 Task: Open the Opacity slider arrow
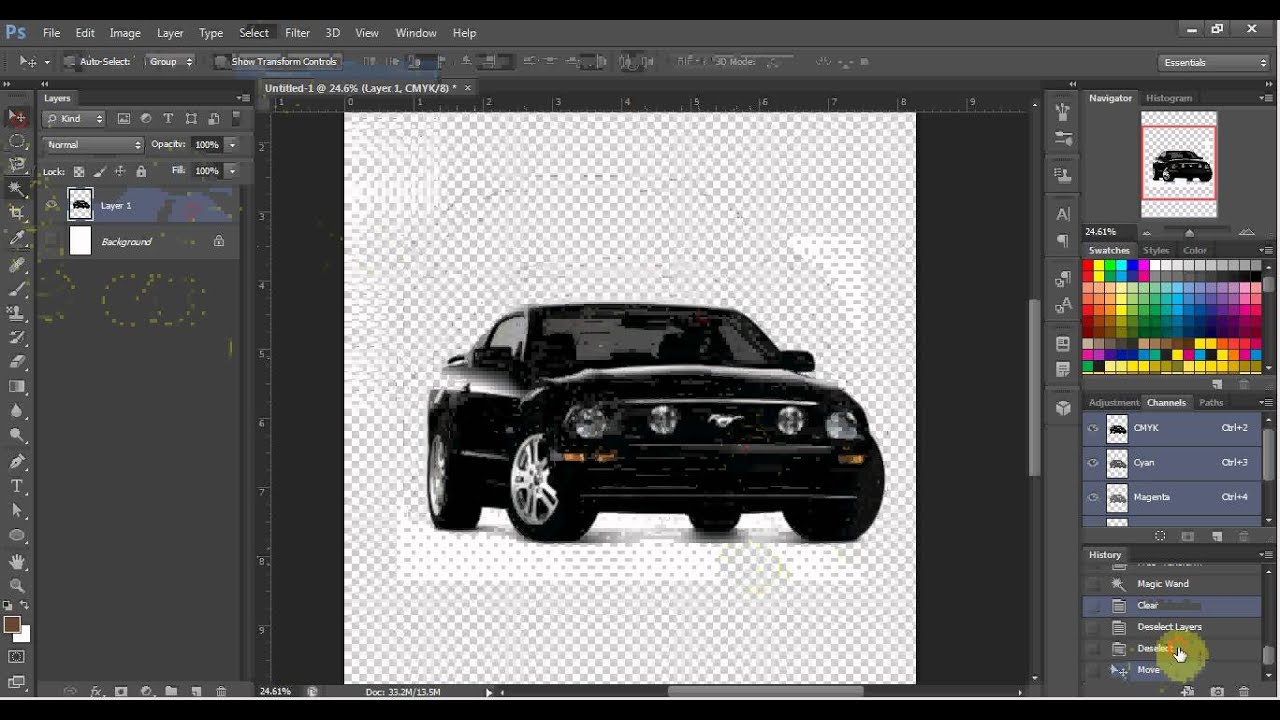tap(232, 145)
